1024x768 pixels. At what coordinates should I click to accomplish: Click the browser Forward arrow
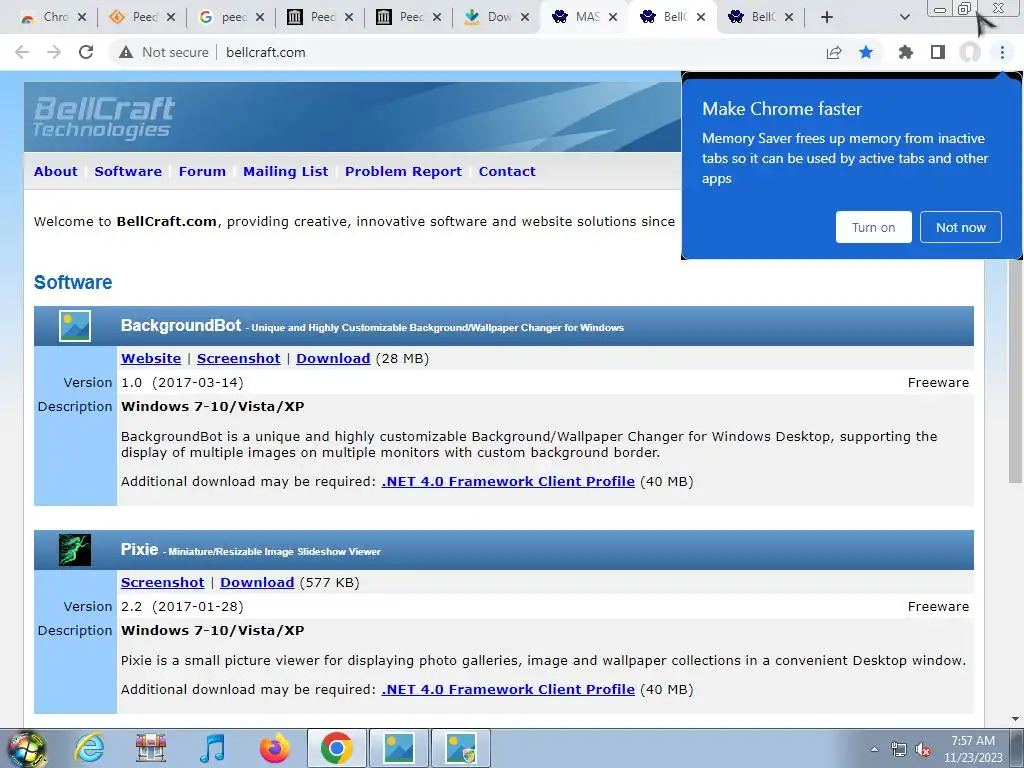tap(54, 52)
